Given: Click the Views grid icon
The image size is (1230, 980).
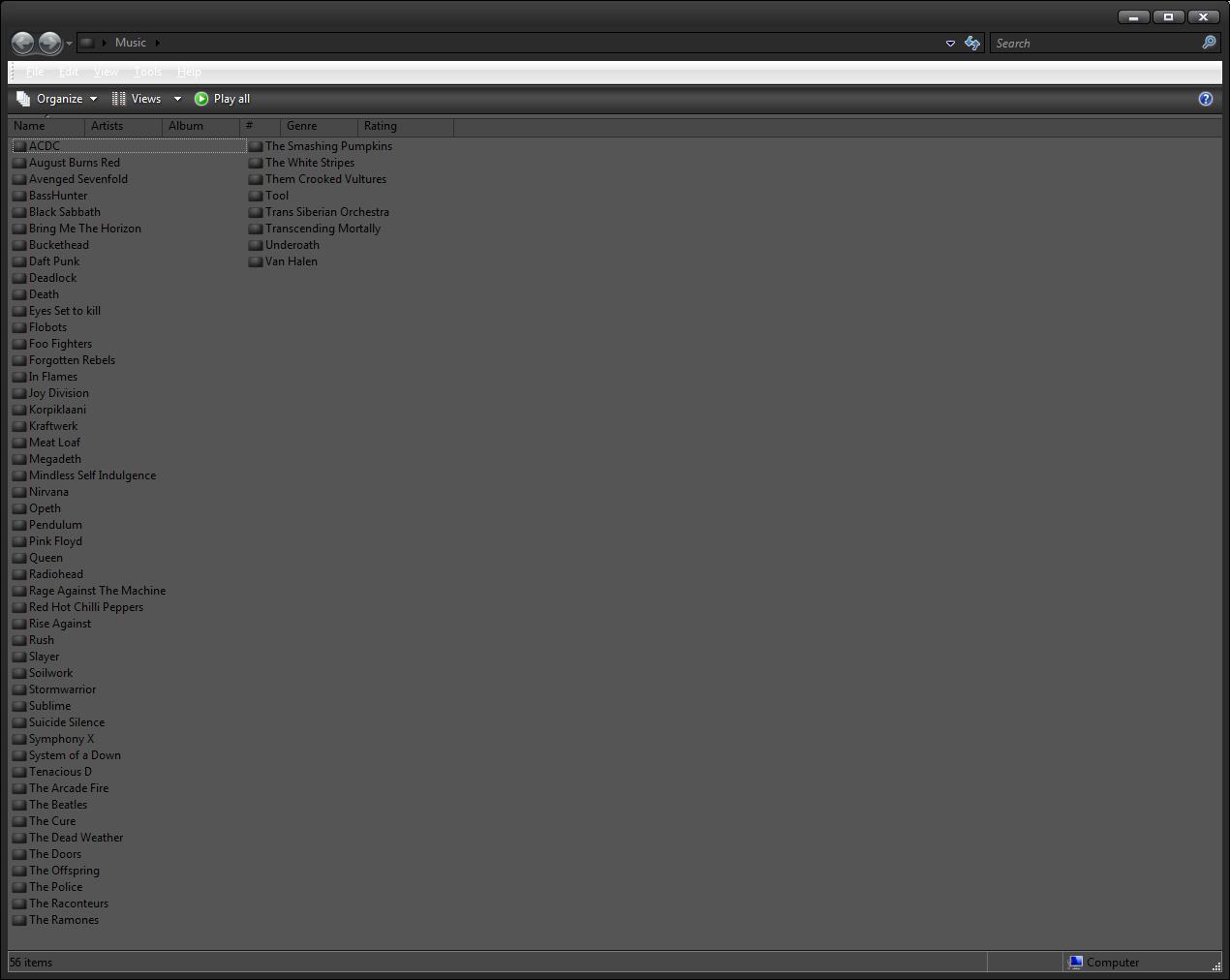Looking at the screenshot, I should click(x=117, y=98).
